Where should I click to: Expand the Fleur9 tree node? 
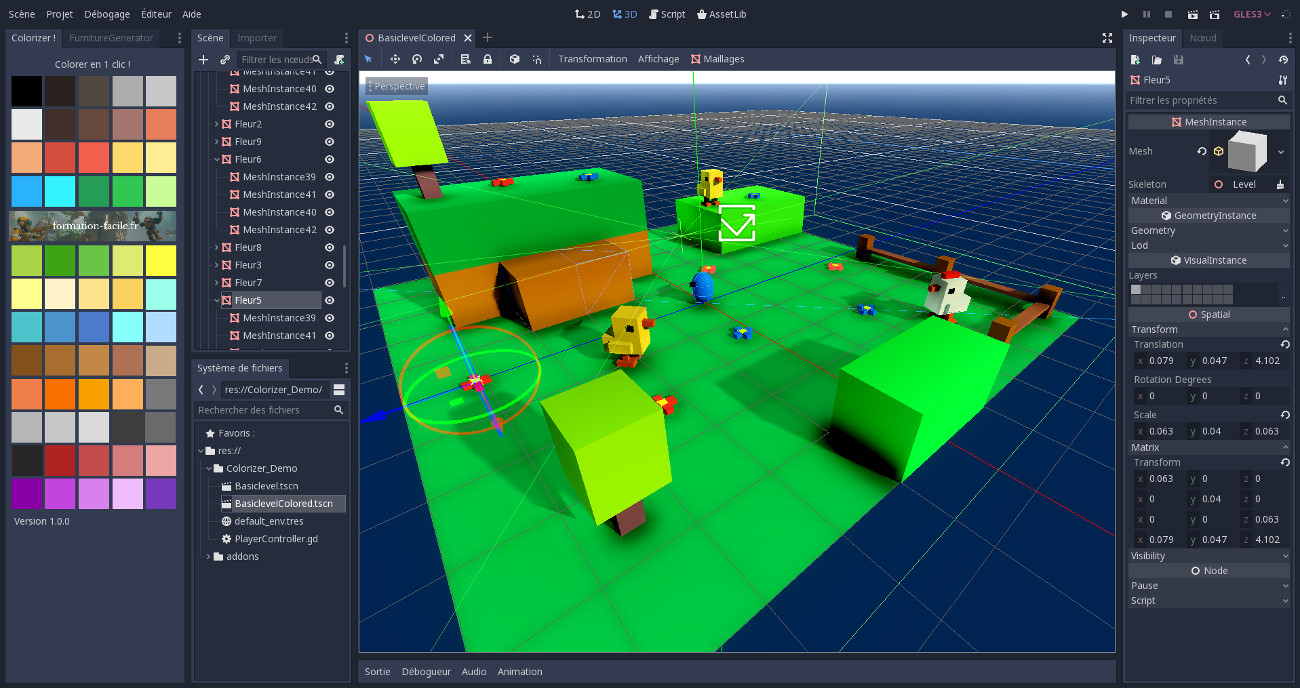point(217,142)
